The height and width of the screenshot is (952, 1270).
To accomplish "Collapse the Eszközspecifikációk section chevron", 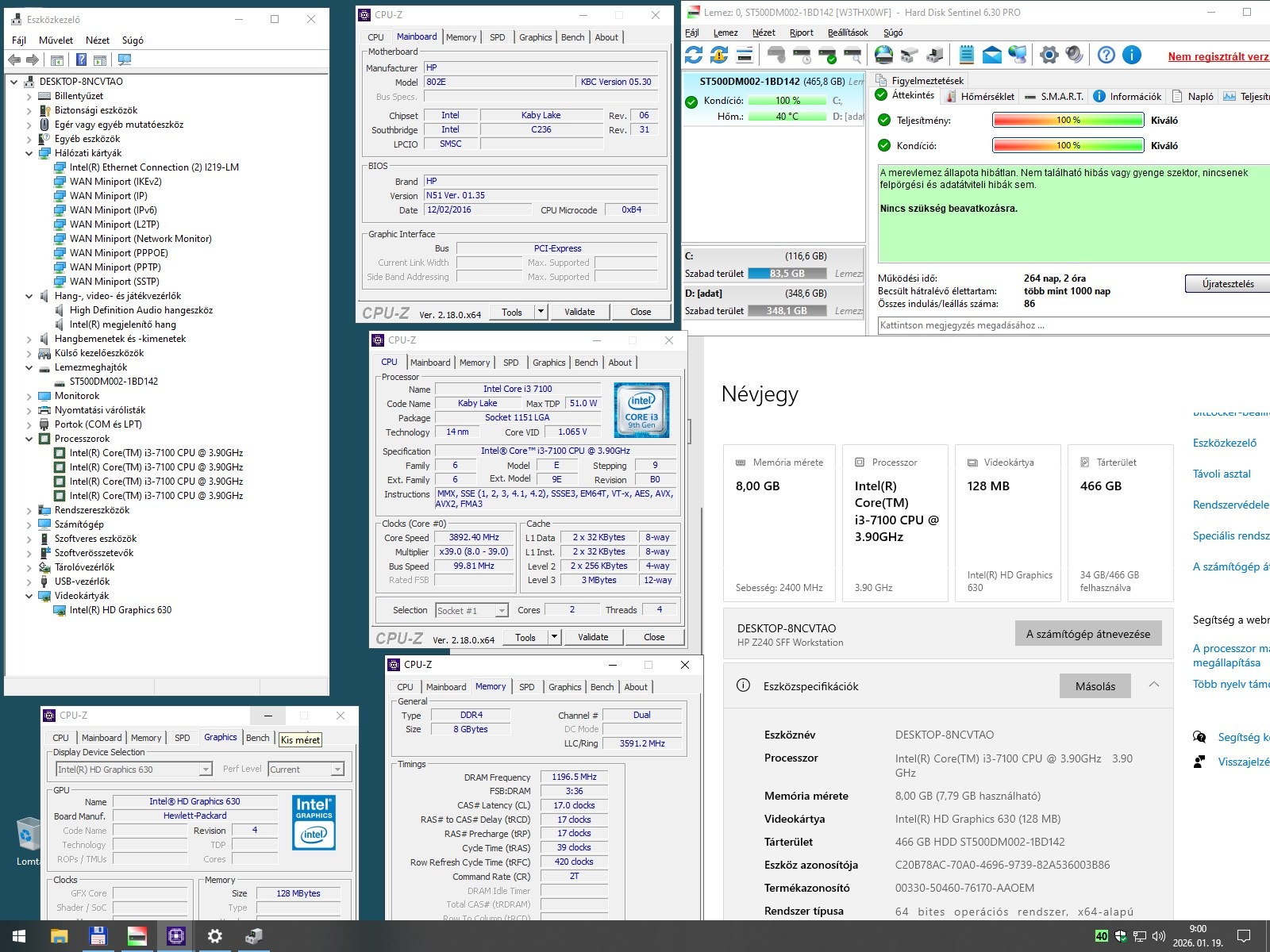I will 1154,685.
